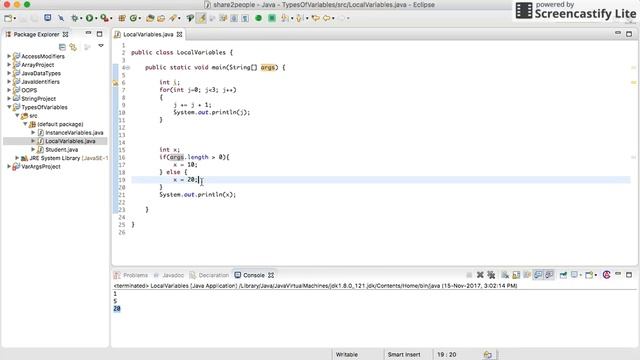Toggle Link with Editor in Package Explorer

click(73, 47)
